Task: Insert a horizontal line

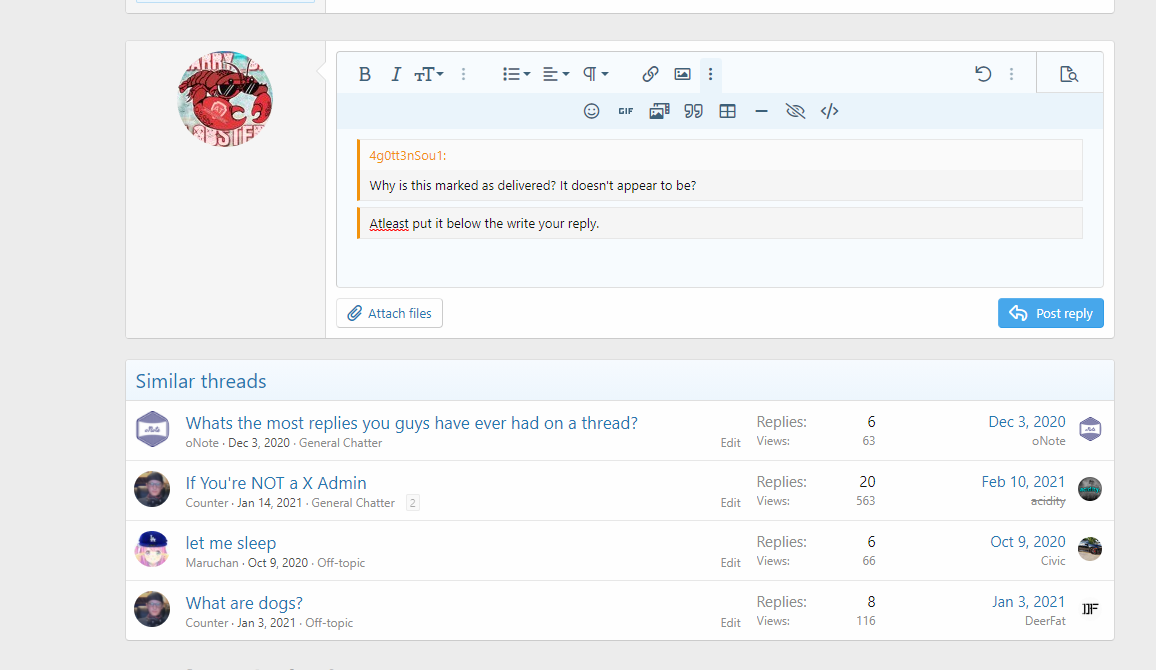Action: pos(762,111)
